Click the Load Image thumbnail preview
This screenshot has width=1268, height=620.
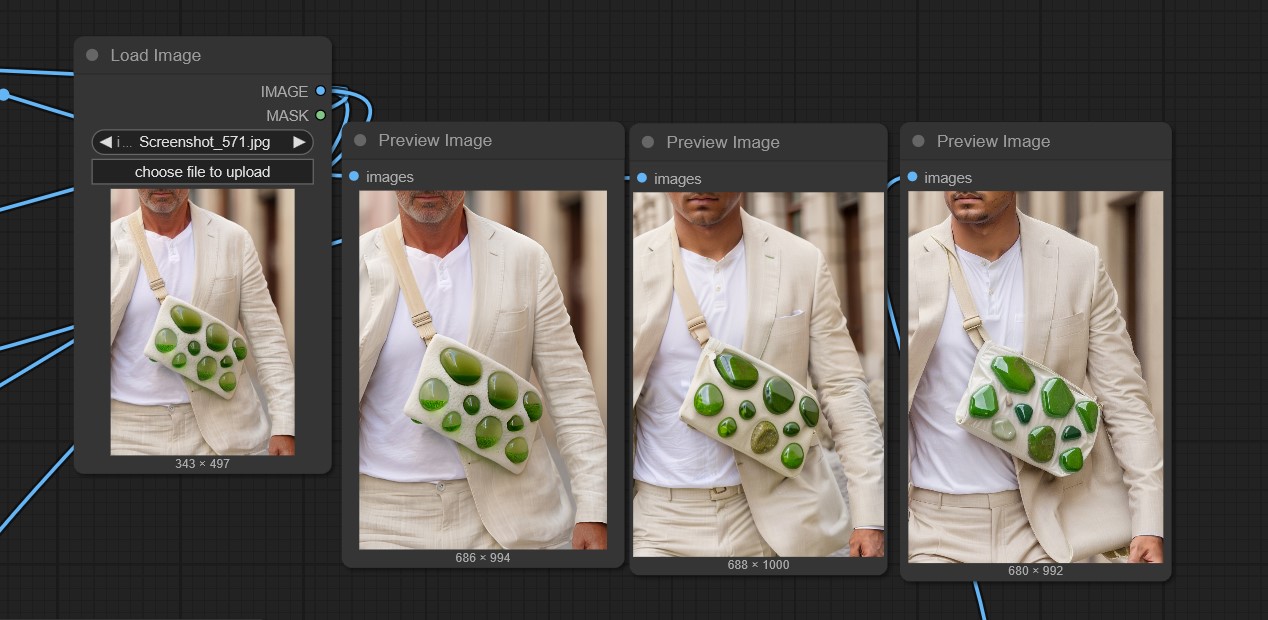[x=203, y=322]
